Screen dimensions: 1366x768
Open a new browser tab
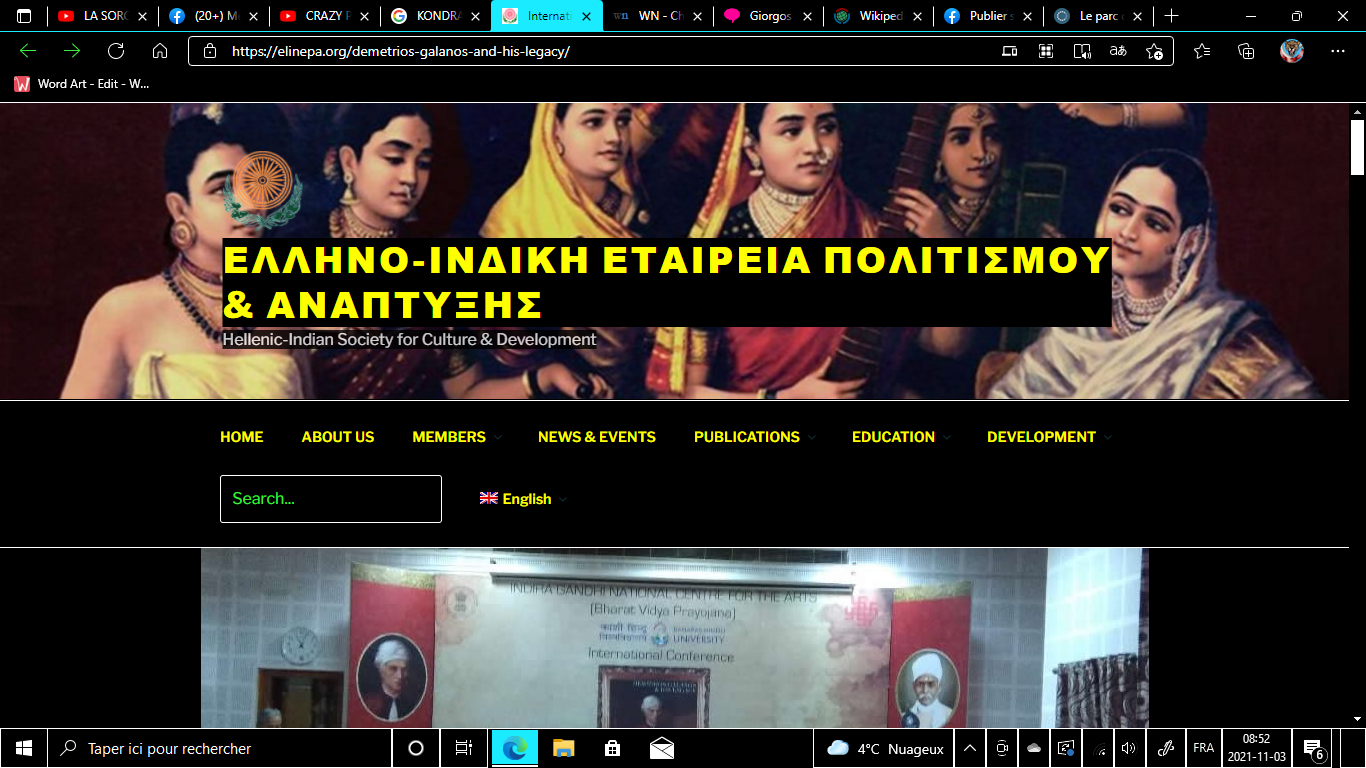1171,16
